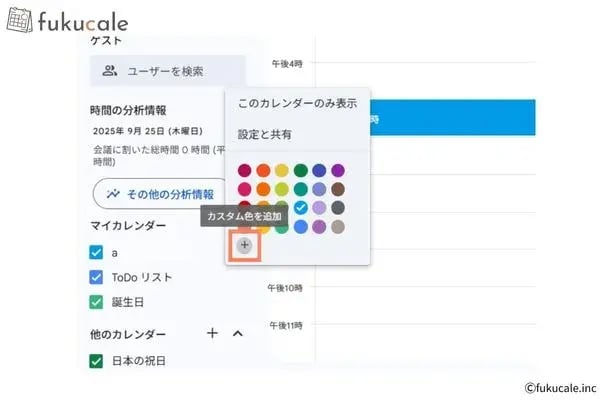Image resolution: width=600 pixels, height=400 pixels.
Task: Toggle the 誕生日 calendar checkbox
Action: pos(96,301)
